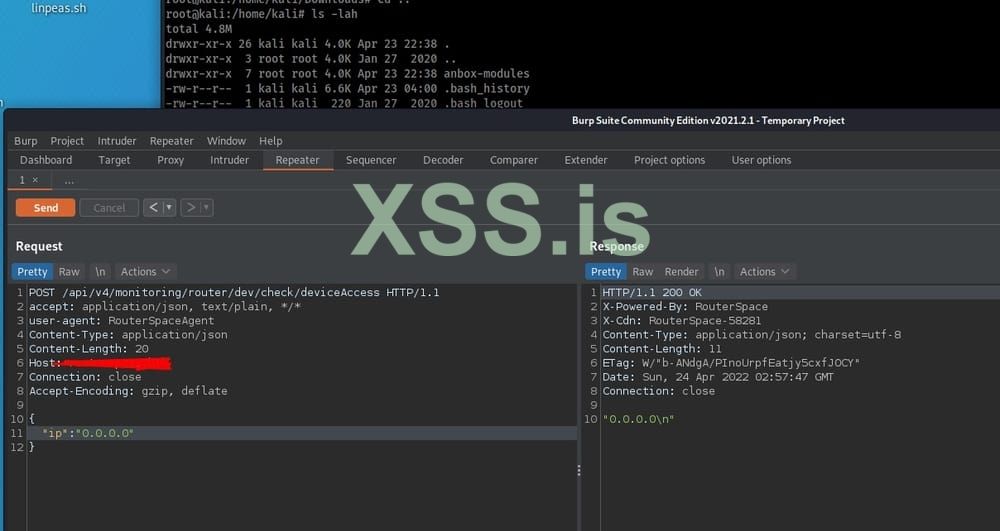Screen dimensions: 1000x531
Task: Click the ETag response header line
Action: pyautogui.click(x=731, y=363)
